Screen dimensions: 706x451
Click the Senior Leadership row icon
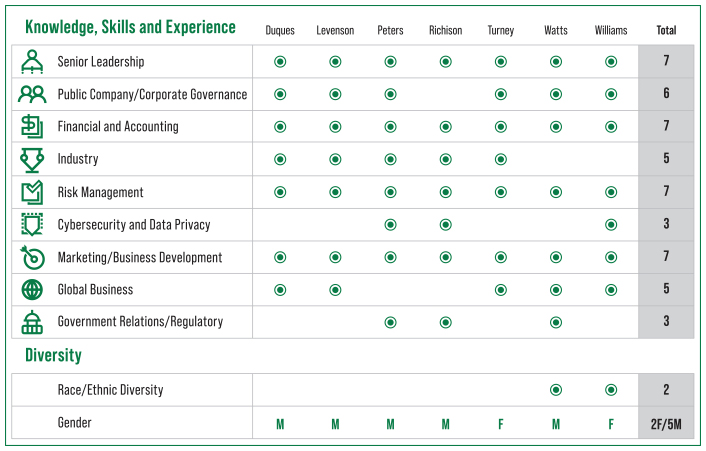point(32,62)
